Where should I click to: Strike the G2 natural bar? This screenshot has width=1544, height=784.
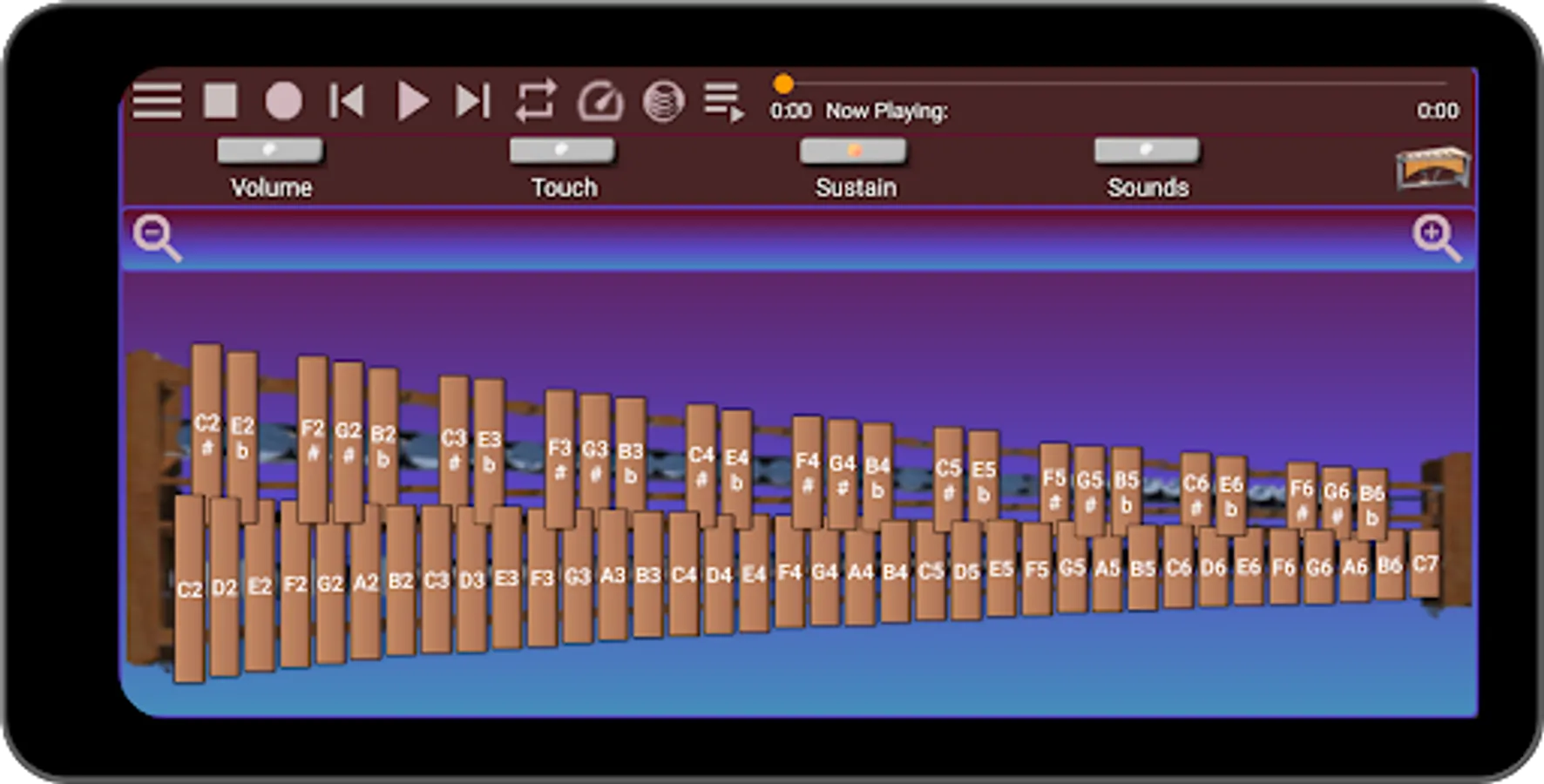330,583
